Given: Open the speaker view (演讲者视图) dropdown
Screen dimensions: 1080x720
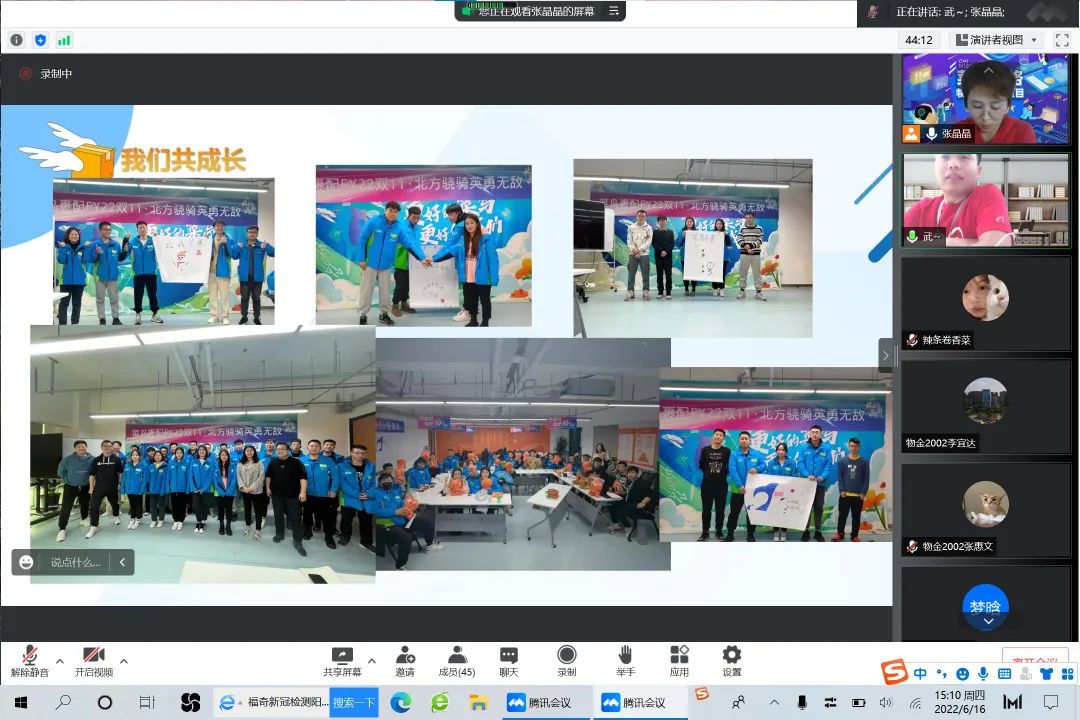Looking at the screenshot, I should click(997, 40).
